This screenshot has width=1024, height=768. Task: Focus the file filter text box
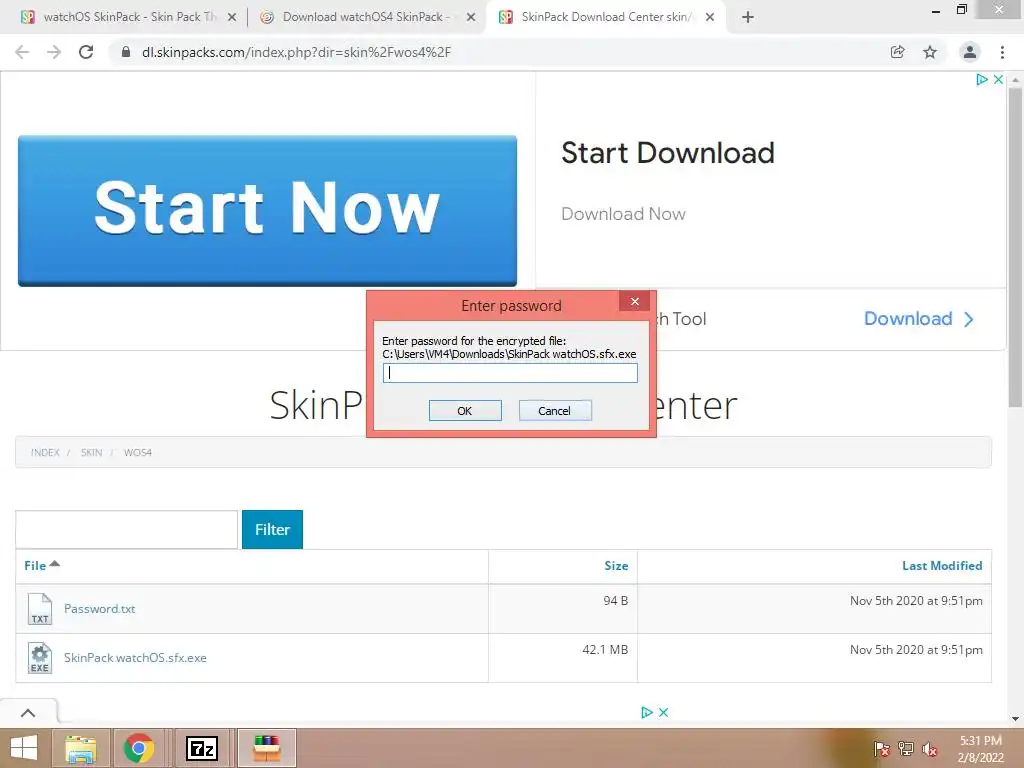pyautogui.click(x=127, y=529)
